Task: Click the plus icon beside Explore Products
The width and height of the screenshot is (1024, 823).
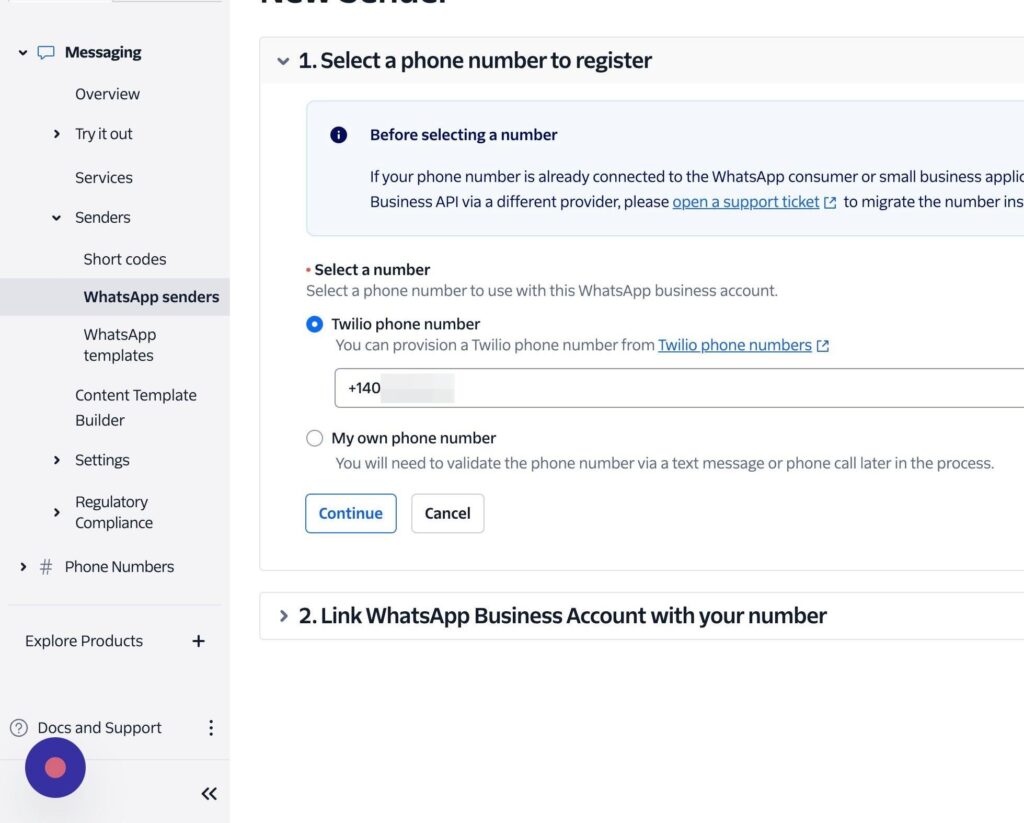Action: (x=198, y=641)
